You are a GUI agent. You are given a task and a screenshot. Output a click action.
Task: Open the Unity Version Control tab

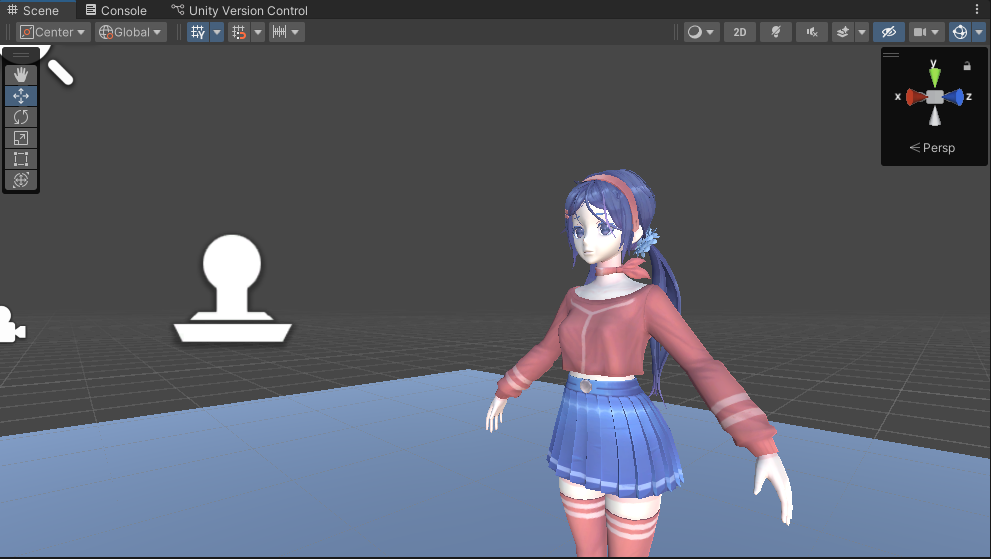tap(240, 10)
